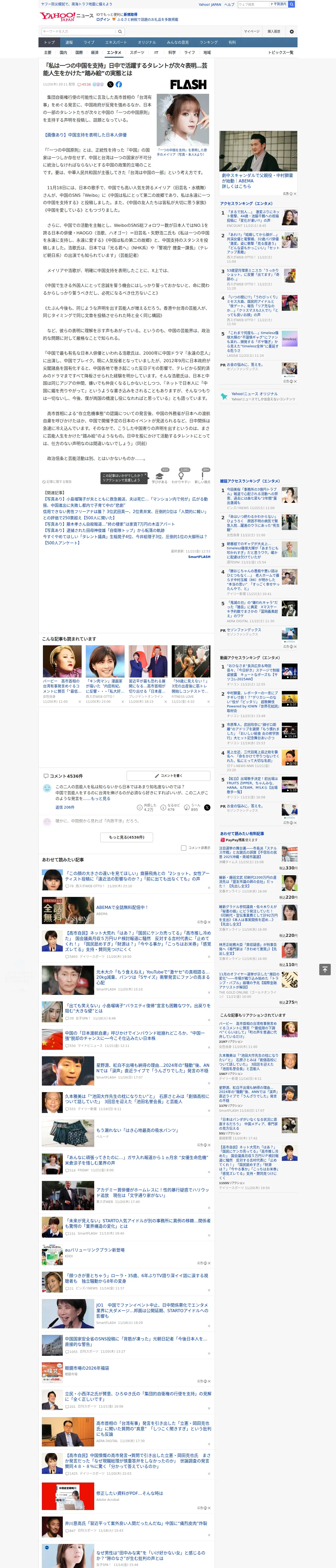The width and height of the screenshot is (336, 1568).
Task: Select the ランキング navigation tab
Action: [x=209, y=42]
